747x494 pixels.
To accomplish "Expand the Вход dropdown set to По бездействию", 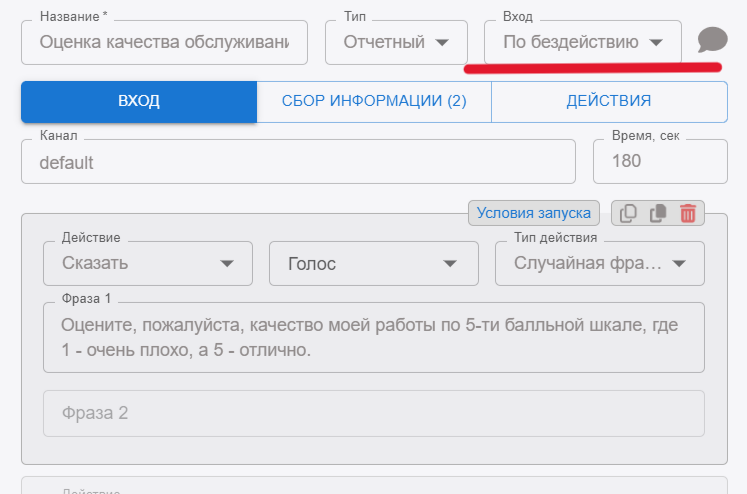I will click(x=582, y=42).
